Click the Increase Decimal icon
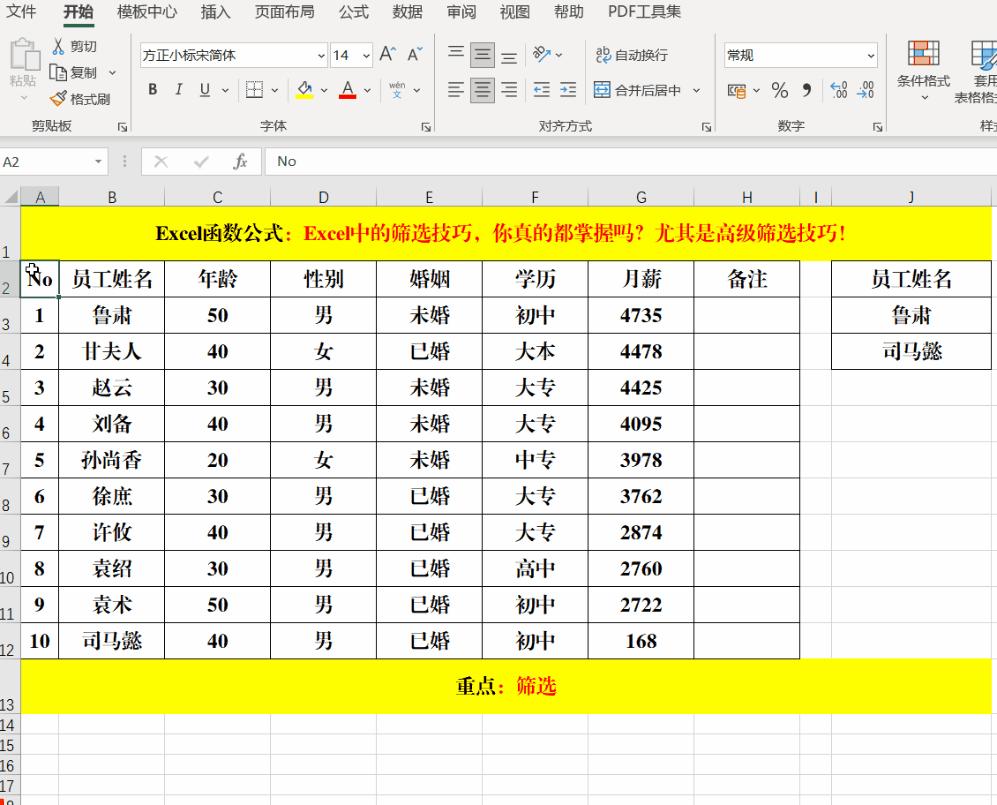The height and width of the screenshot is (805, 997). pos(840,91)
